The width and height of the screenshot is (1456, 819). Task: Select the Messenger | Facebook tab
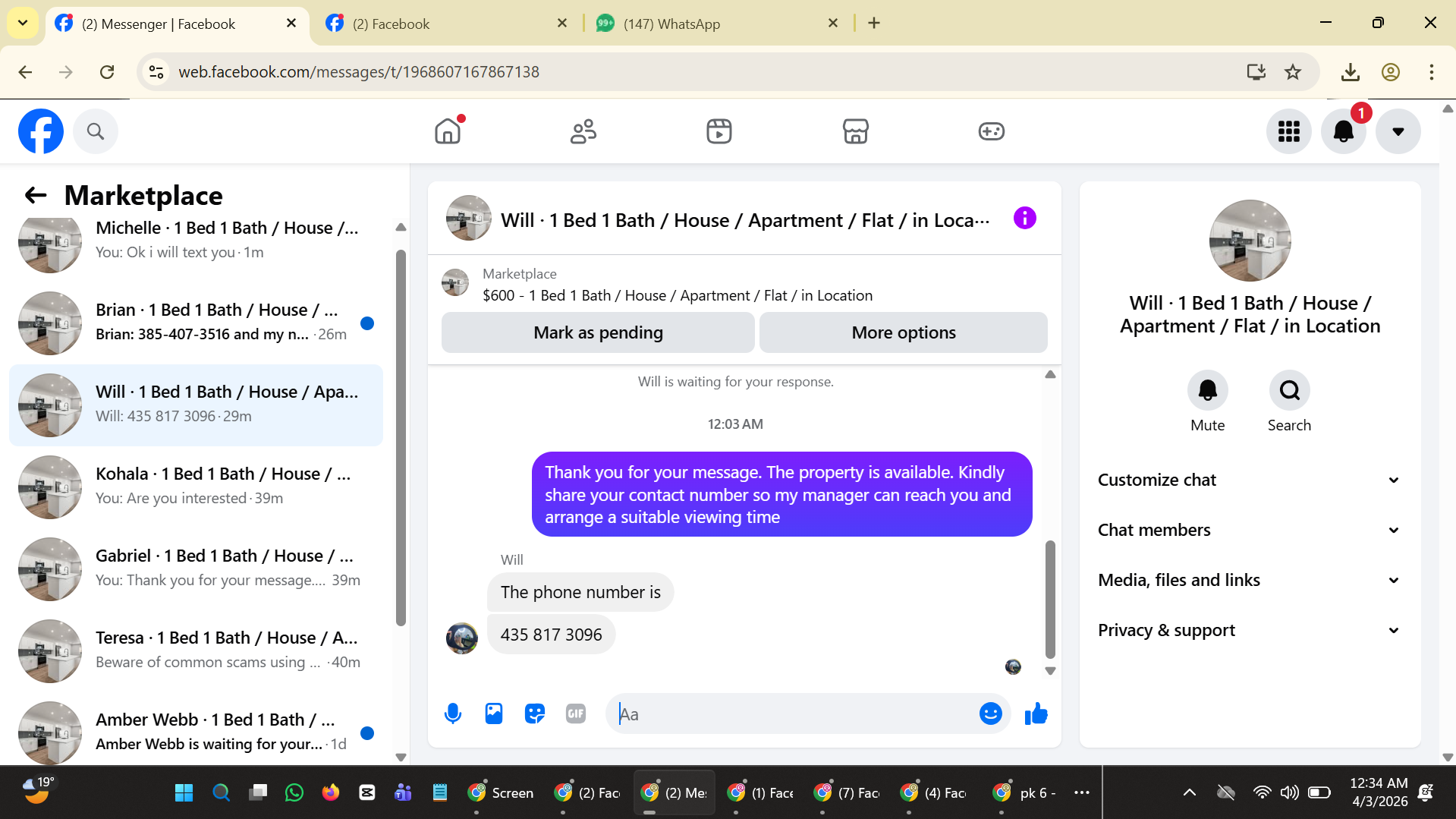[178, 24]
